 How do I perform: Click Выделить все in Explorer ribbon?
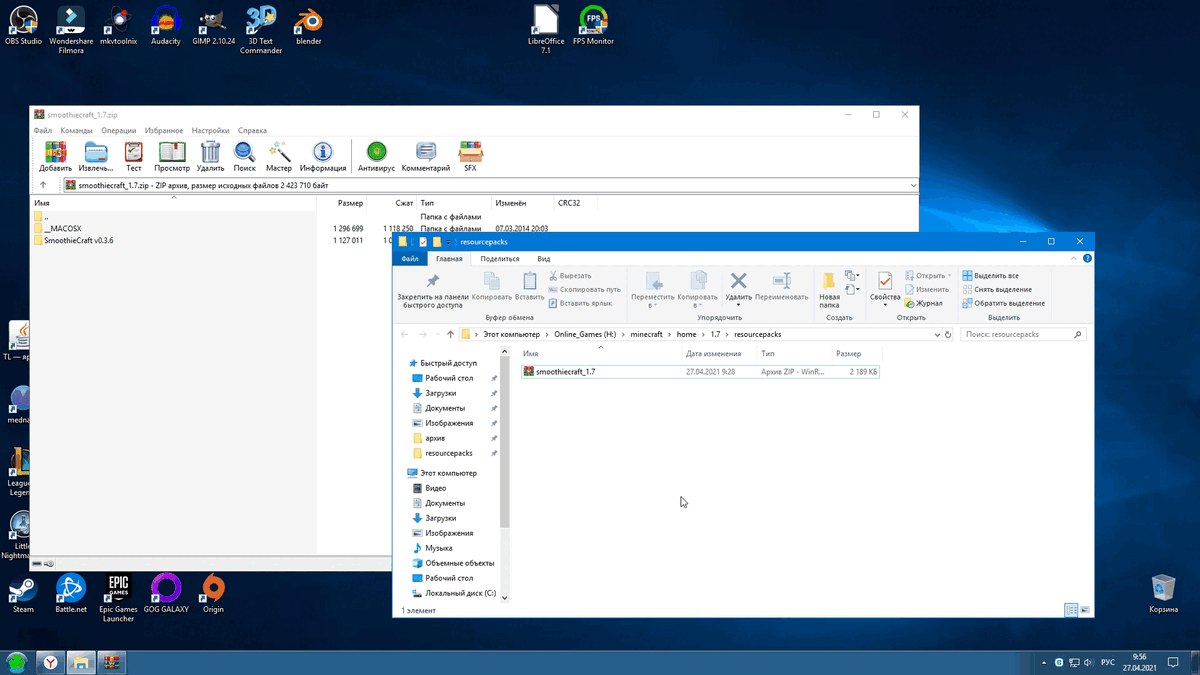coord(990,275)
